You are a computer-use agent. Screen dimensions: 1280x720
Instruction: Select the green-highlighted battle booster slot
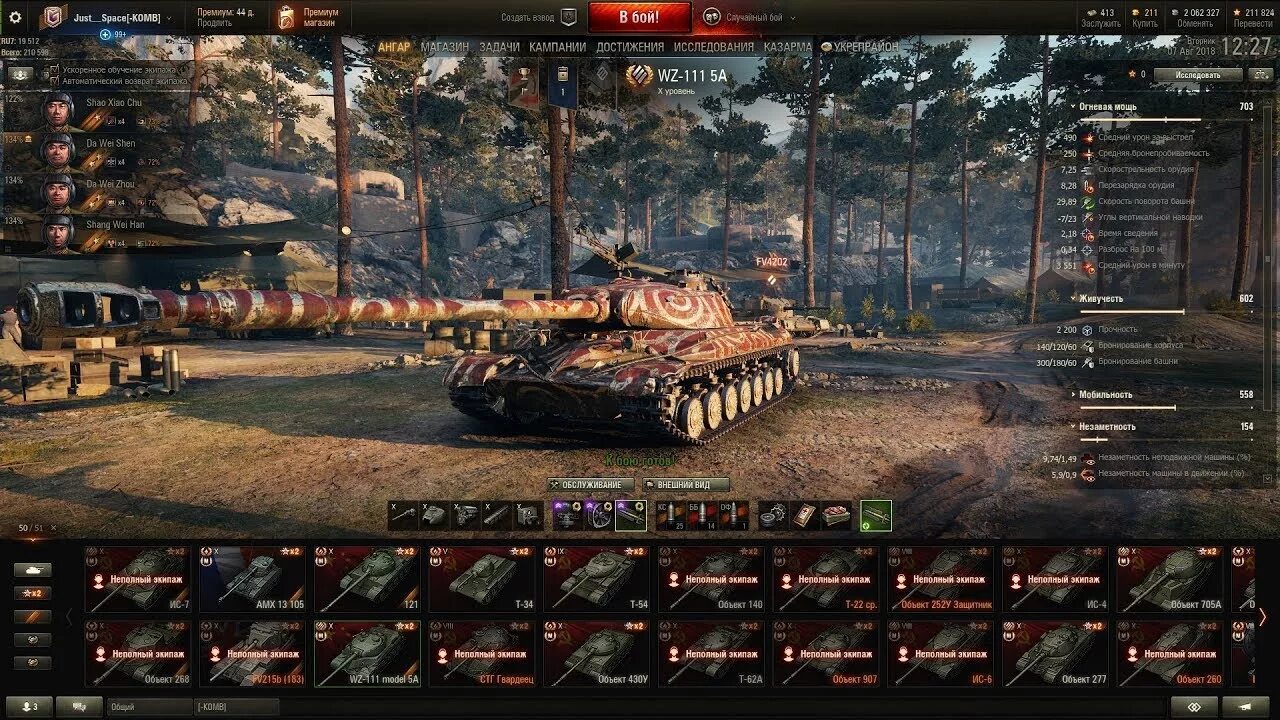[x=876, y=516]
